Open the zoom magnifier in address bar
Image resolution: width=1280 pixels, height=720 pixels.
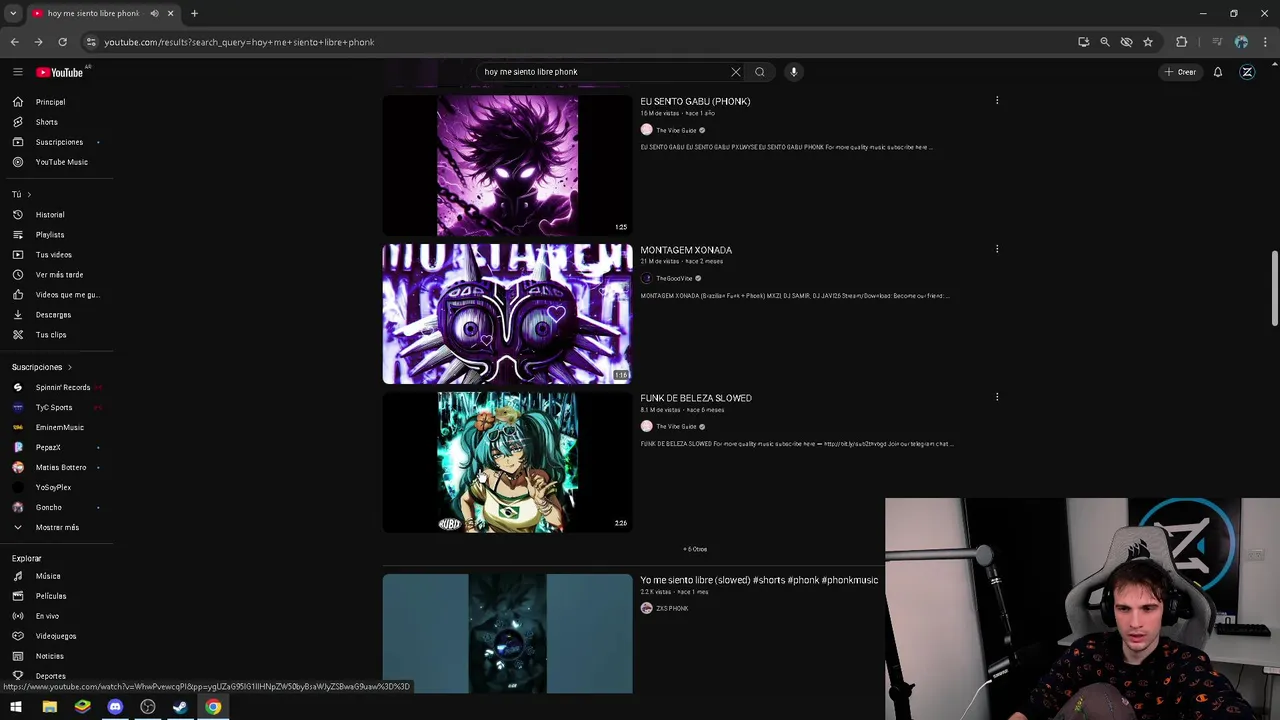coord(1105,42)
